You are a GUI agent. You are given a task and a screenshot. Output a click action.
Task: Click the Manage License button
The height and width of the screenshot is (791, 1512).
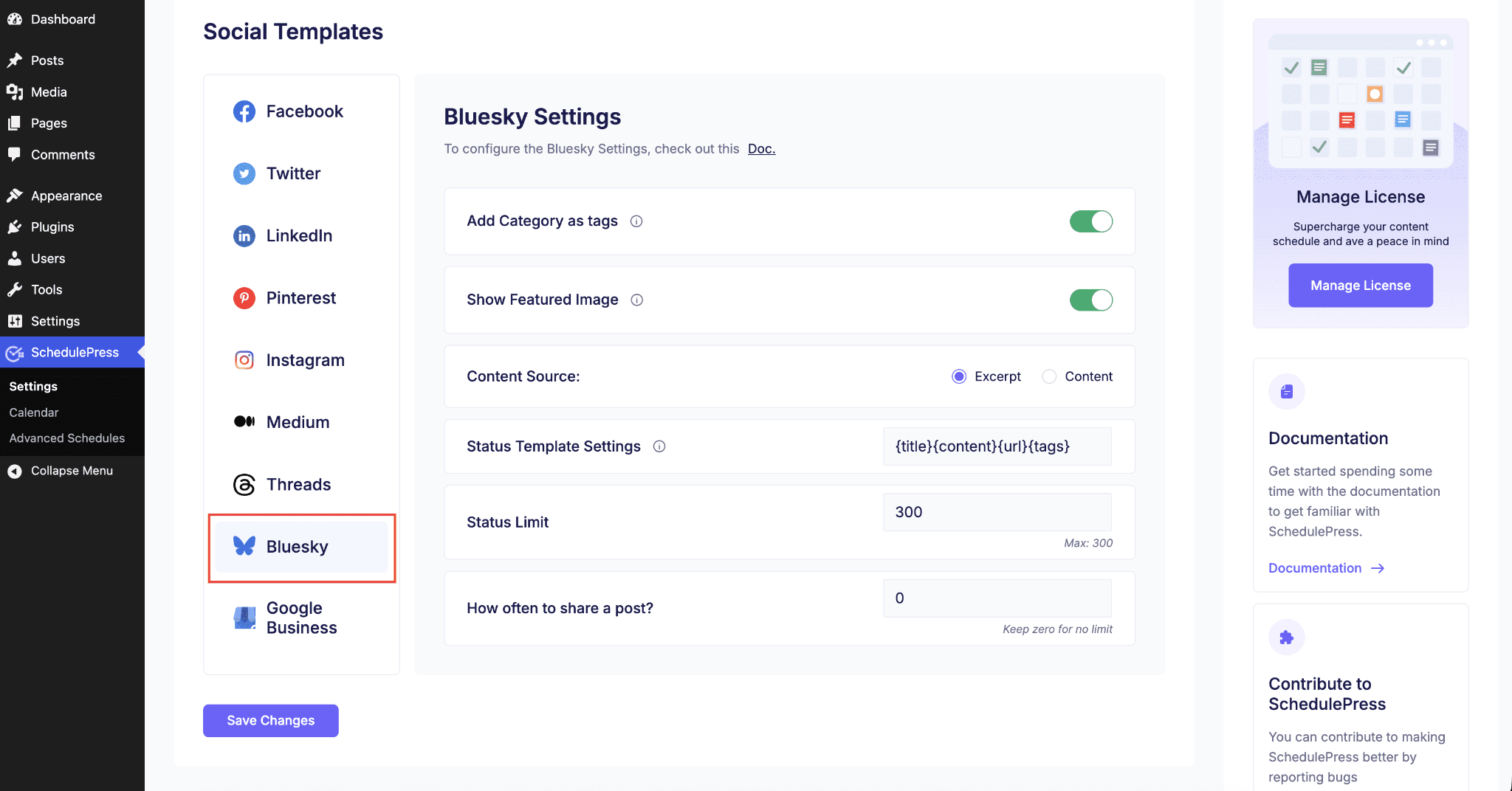pos(1361,286)
